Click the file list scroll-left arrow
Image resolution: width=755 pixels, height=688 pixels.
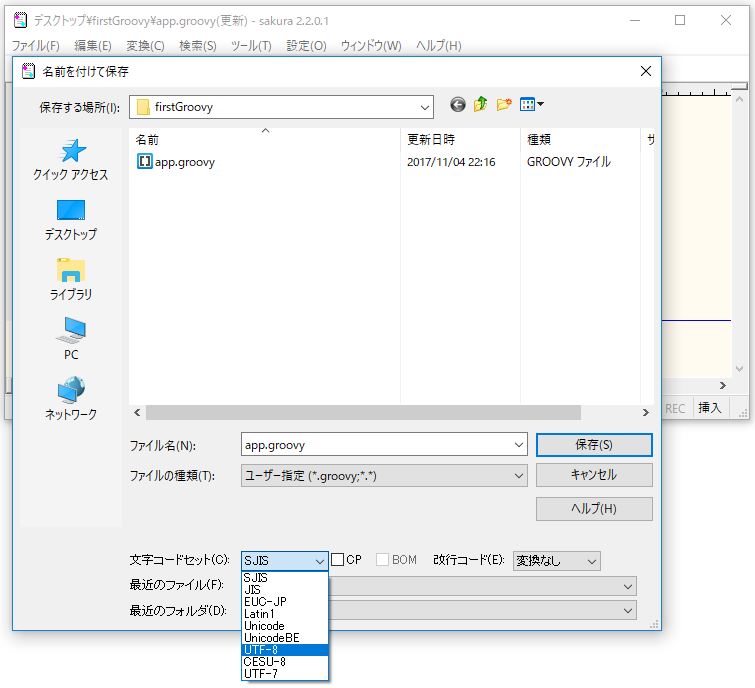click(137, 413)
